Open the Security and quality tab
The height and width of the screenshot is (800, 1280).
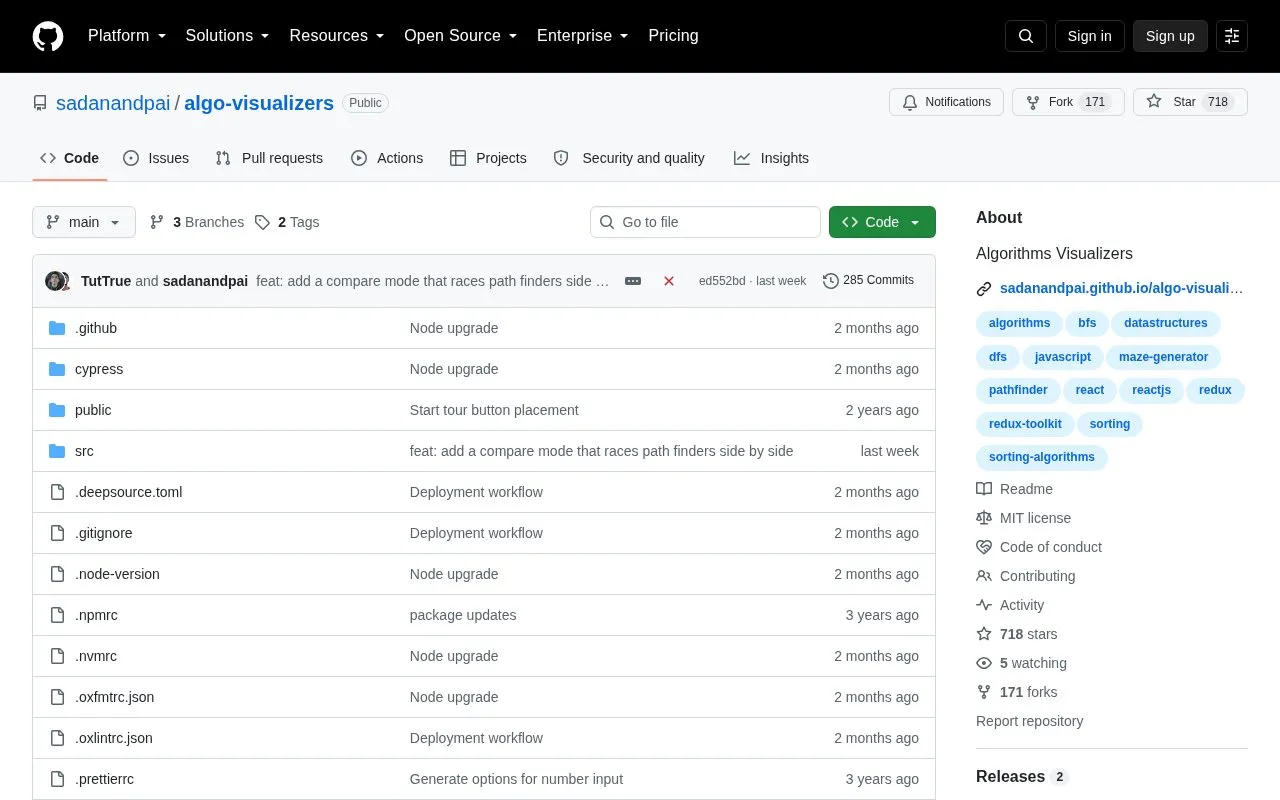pyautogui.click(x=629, y=158)
